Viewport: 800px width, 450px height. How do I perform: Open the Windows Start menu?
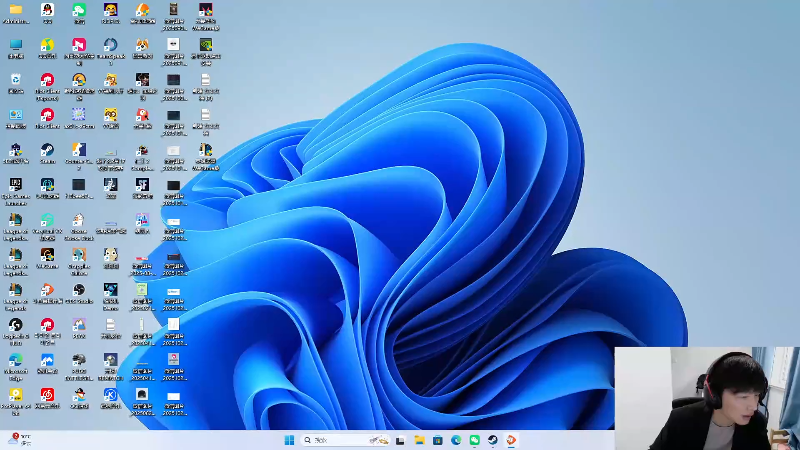(x=289, y=440)
